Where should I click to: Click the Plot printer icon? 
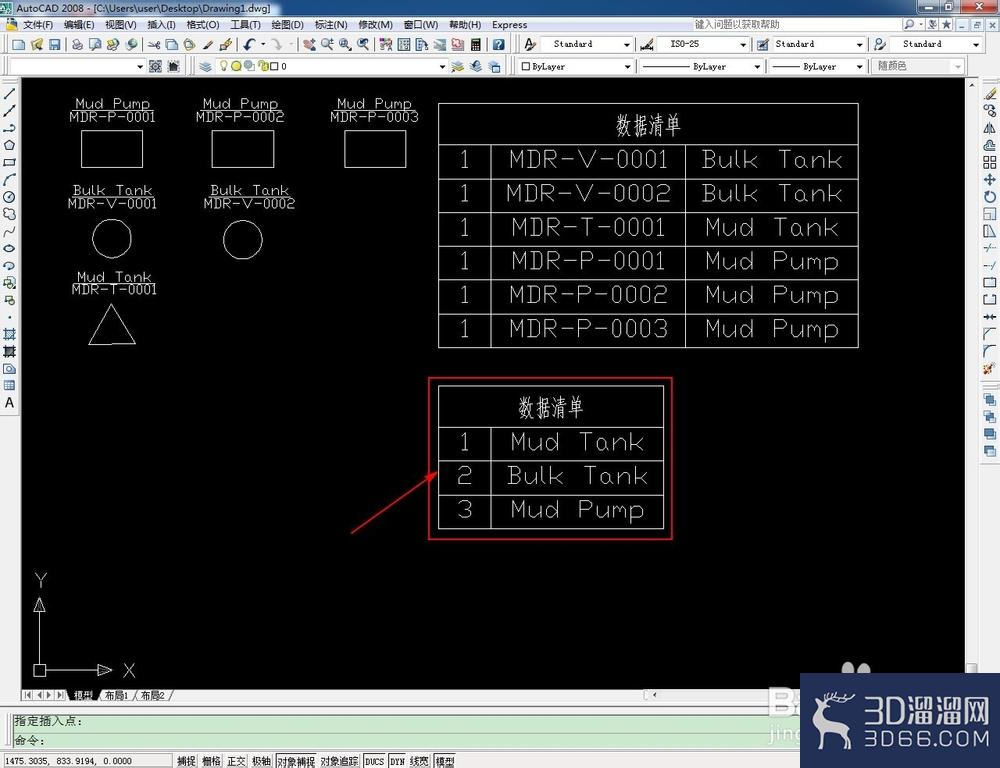tap(77, 45)
